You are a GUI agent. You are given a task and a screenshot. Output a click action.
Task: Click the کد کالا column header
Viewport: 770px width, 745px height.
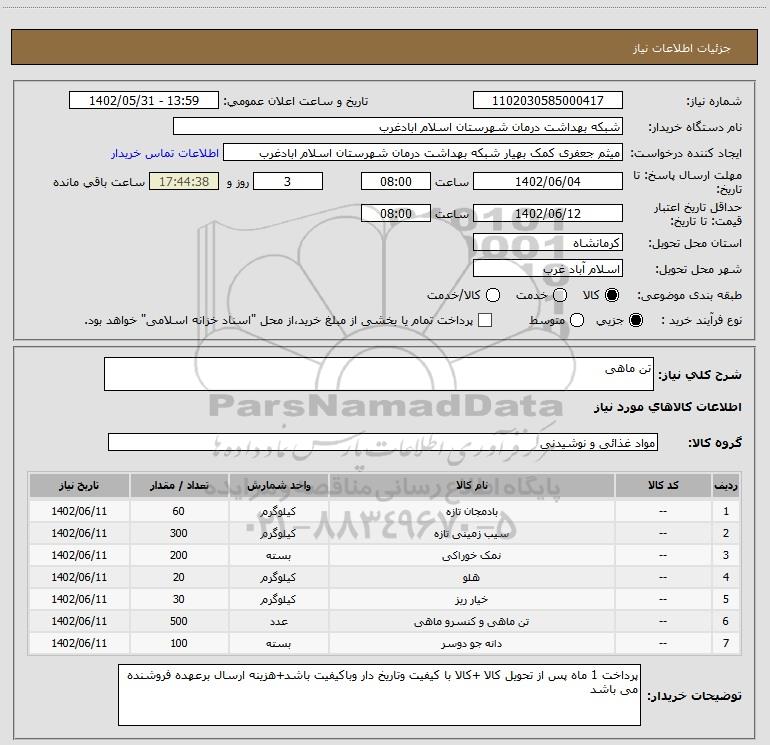663,485
